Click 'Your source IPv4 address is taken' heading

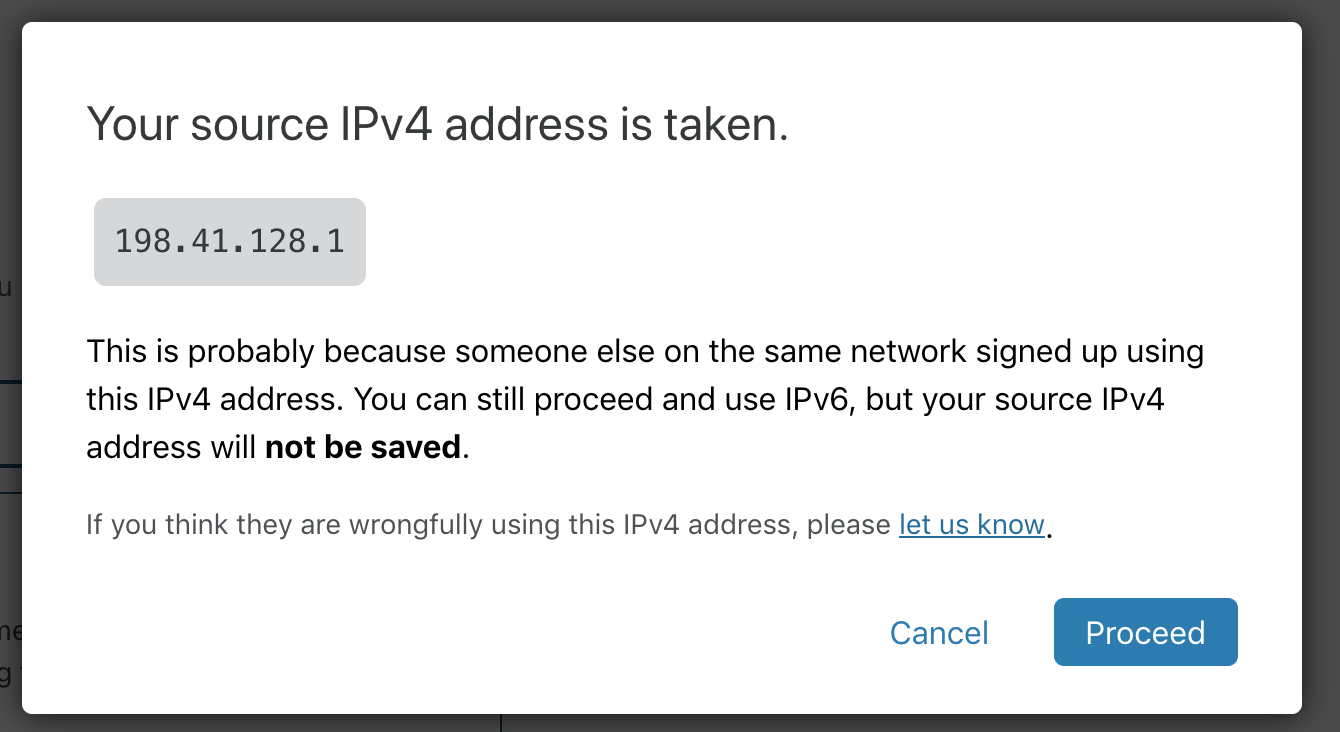point(437,124)
